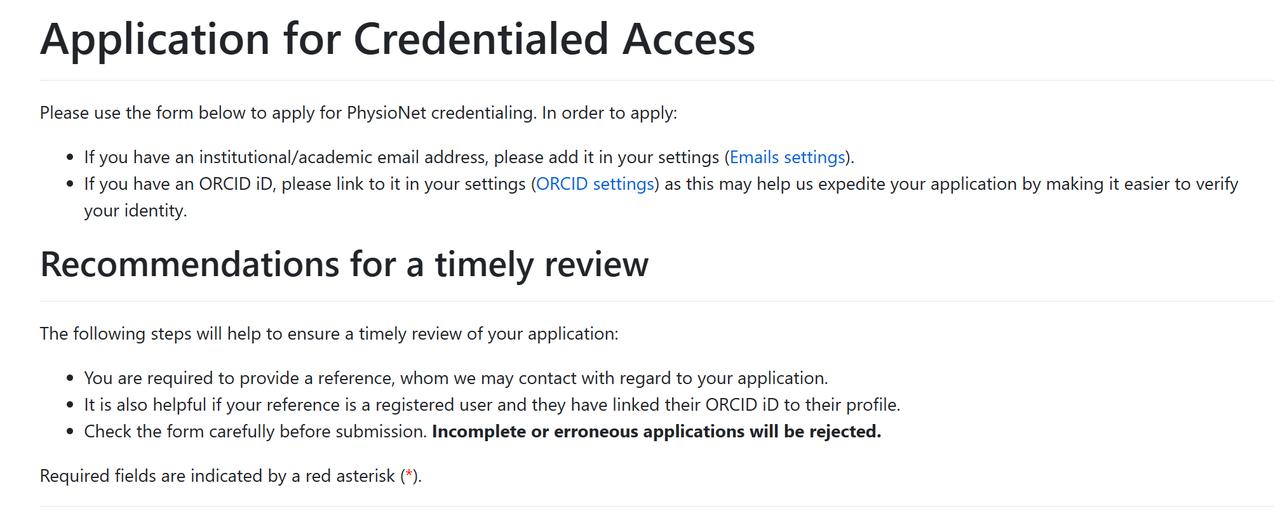Click the divider line below the Required fields note
The height and width of the screenshot is (518, 1280).
tap(640, 507)
